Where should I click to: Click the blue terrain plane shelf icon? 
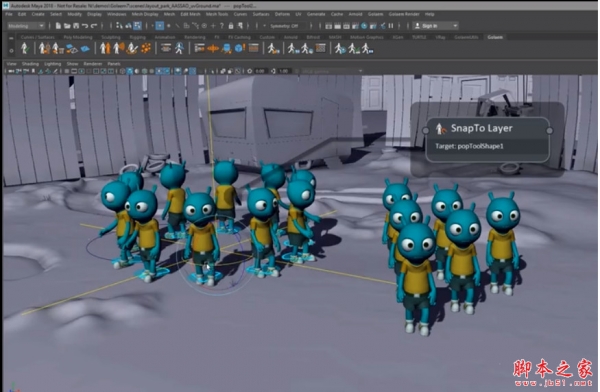coord(85,49)
